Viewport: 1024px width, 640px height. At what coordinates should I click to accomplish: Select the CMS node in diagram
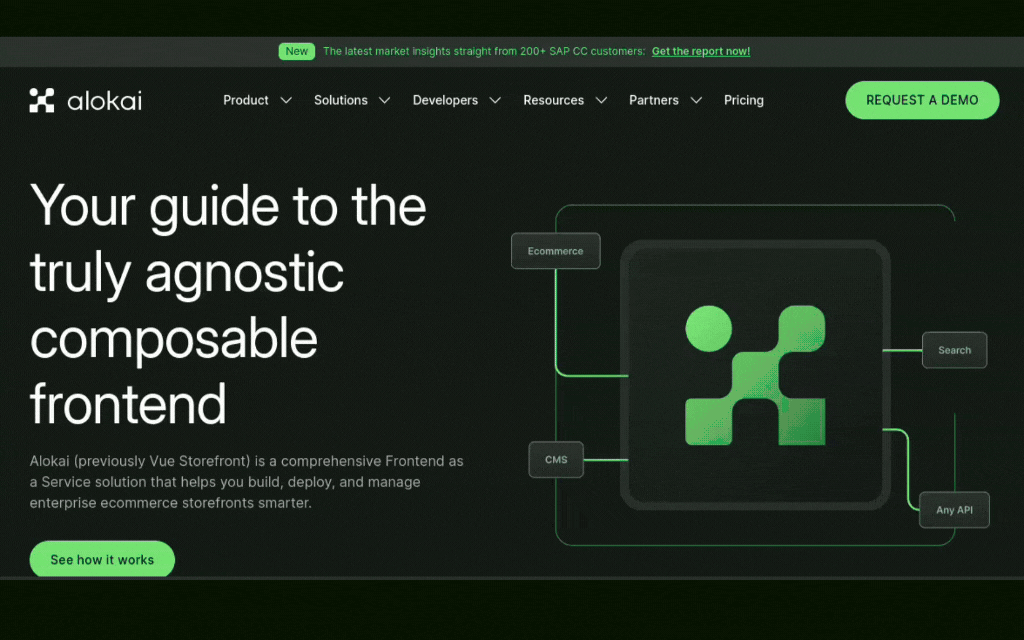(x=556, y=459)
